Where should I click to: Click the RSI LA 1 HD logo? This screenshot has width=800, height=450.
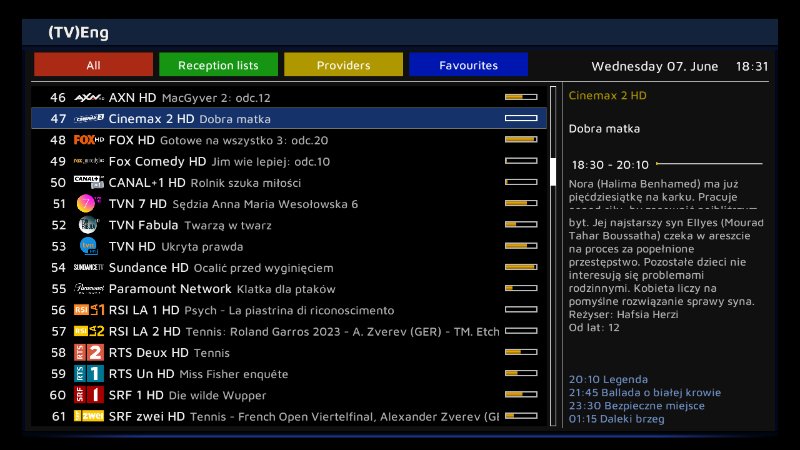pyautogui.click(x=89, y=310)
